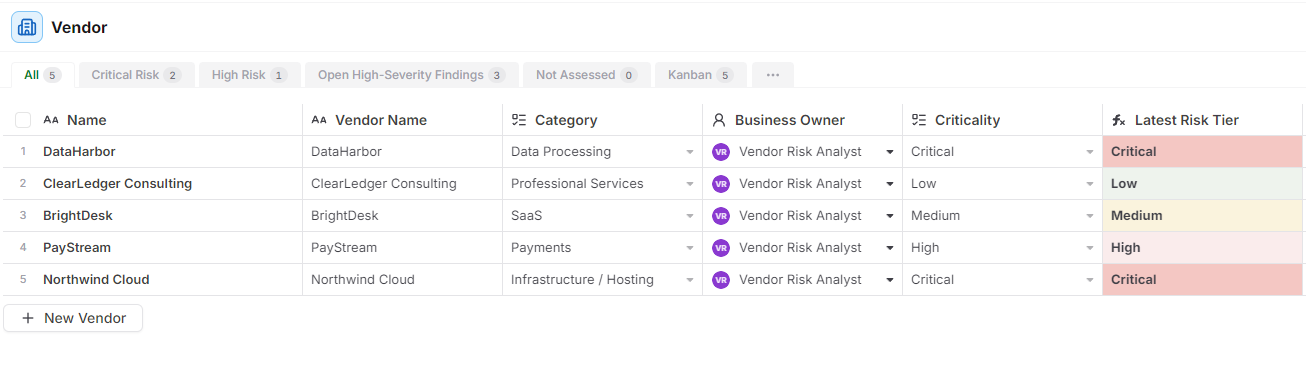Click the Criticality column header
Viewport: 1306px width, 376px height.
(1003, 120)
